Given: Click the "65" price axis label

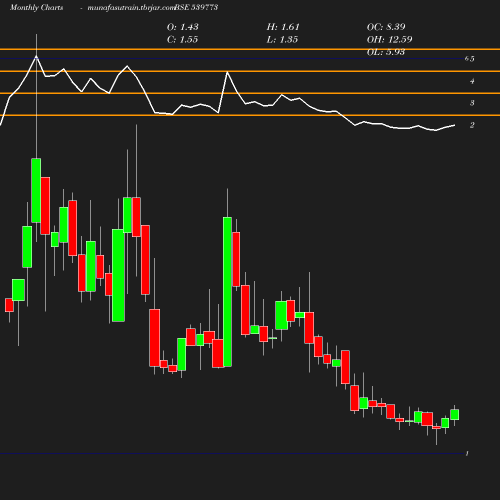Looking at the screenshot, I should pos(469,59).
